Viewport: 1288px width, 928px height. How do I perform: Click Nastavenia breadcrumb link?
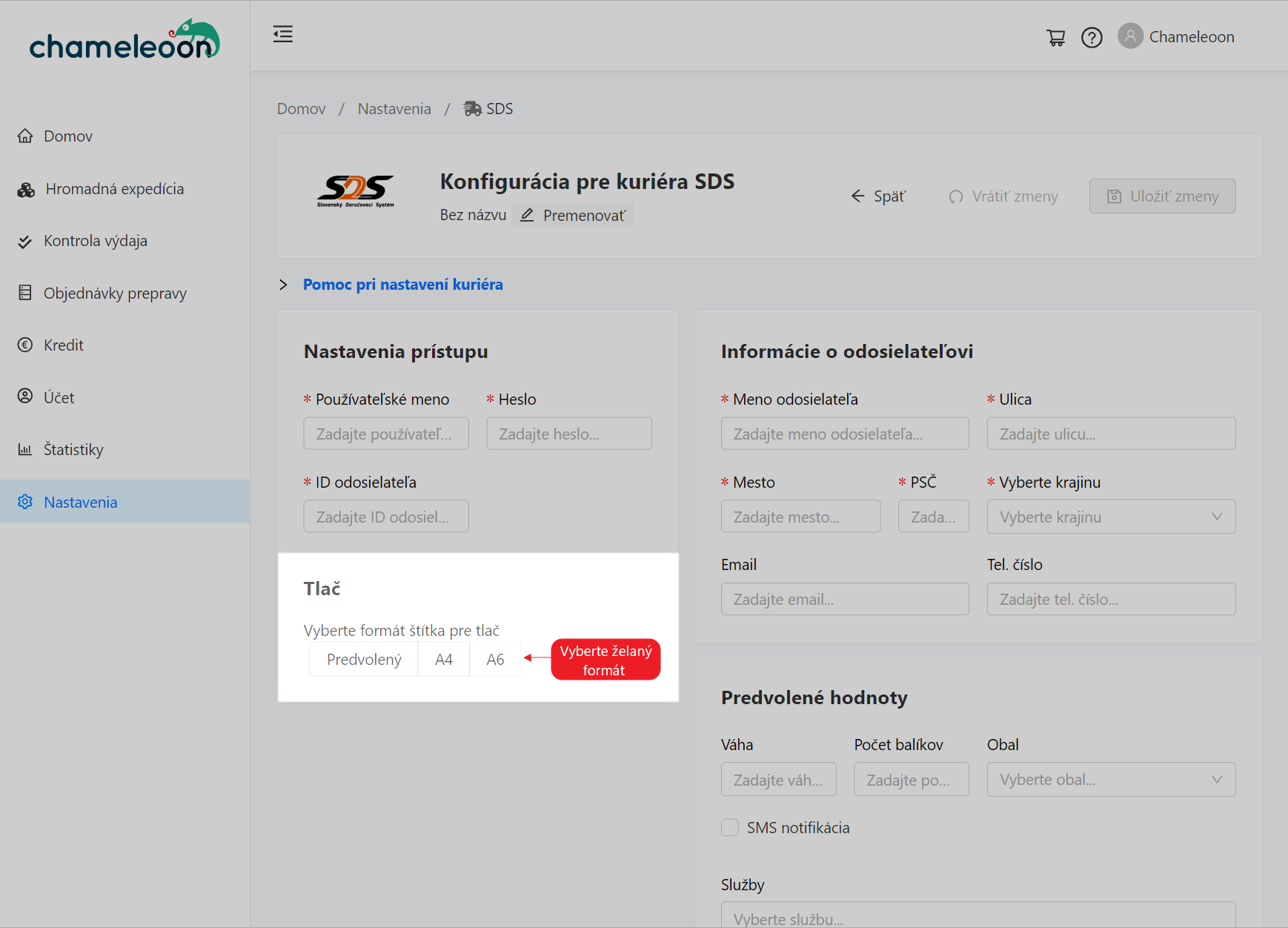394,109
